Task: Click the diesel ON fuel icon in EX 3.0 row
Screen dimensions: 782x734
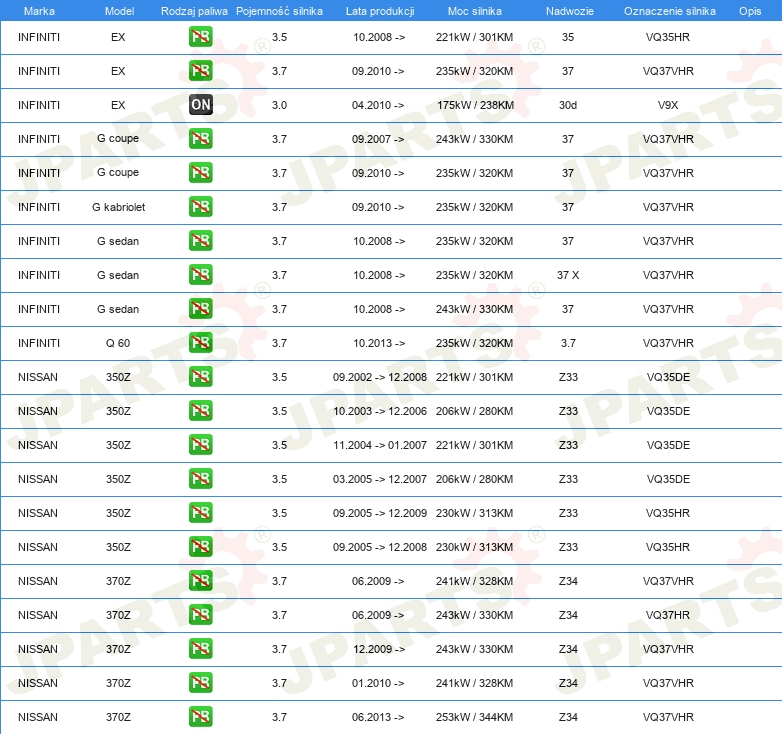Action: [x=201, y=105]
